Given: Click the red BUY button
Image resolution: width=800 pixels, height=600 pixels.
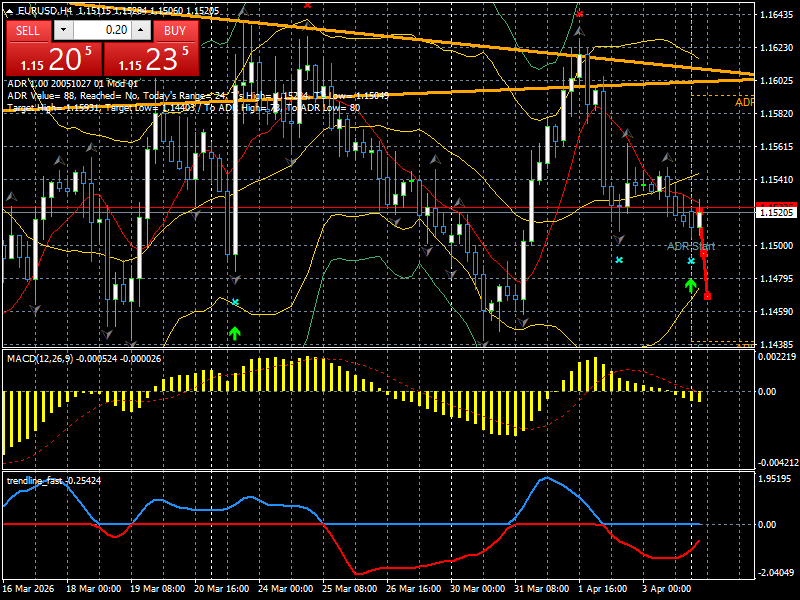Looking at the screenshot, I should pos(175,31).
